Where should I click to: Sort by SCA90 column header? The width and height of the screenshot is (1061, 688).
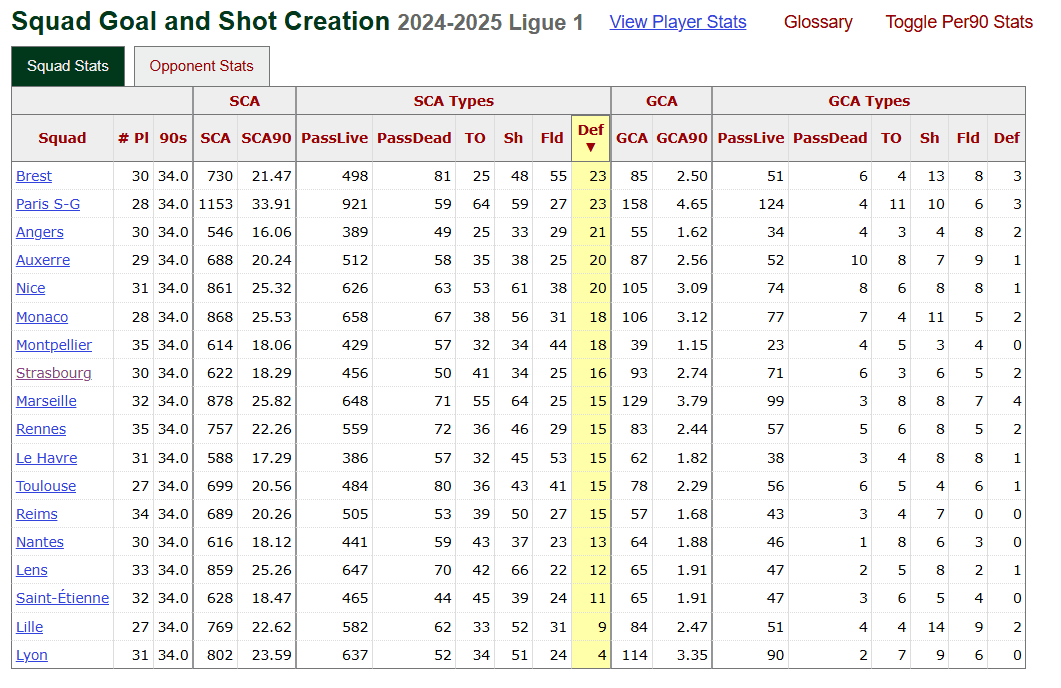[266, 138]
